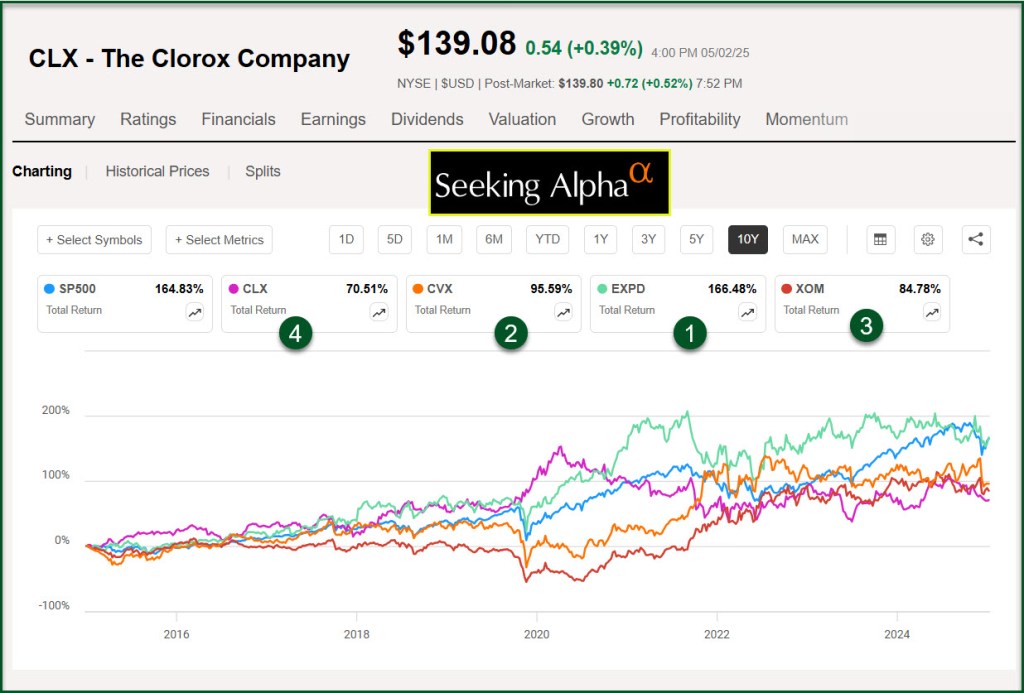The image size is (1024, 693).
Task: Click the share chart icon
Action: (976, 239)
